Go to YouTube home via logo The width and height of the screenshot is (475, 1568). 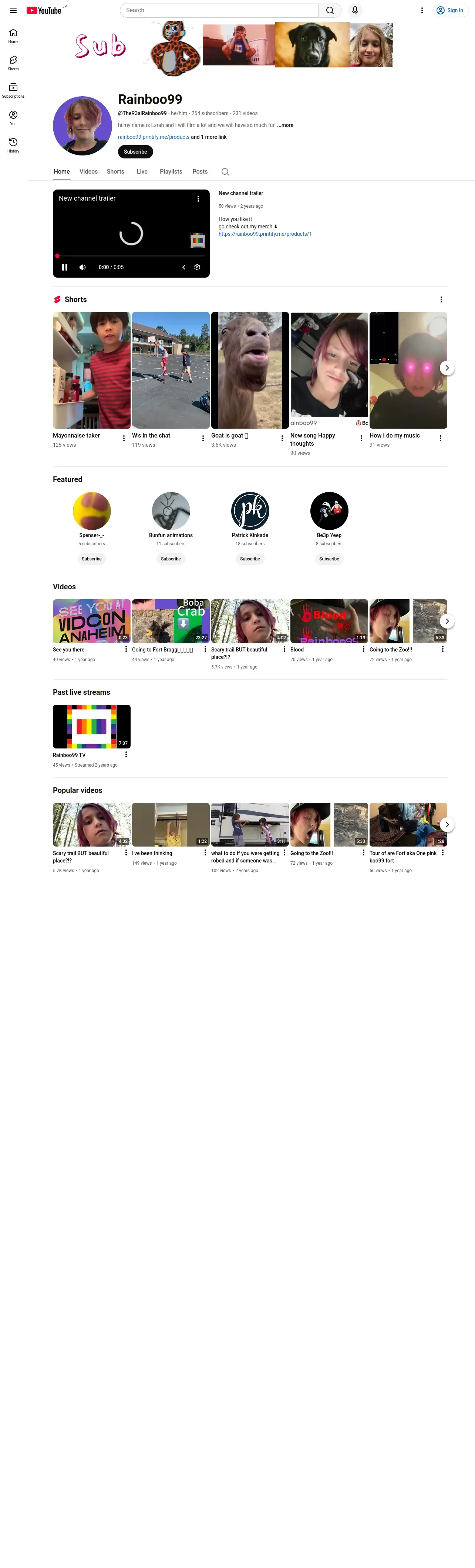point(44,10)
